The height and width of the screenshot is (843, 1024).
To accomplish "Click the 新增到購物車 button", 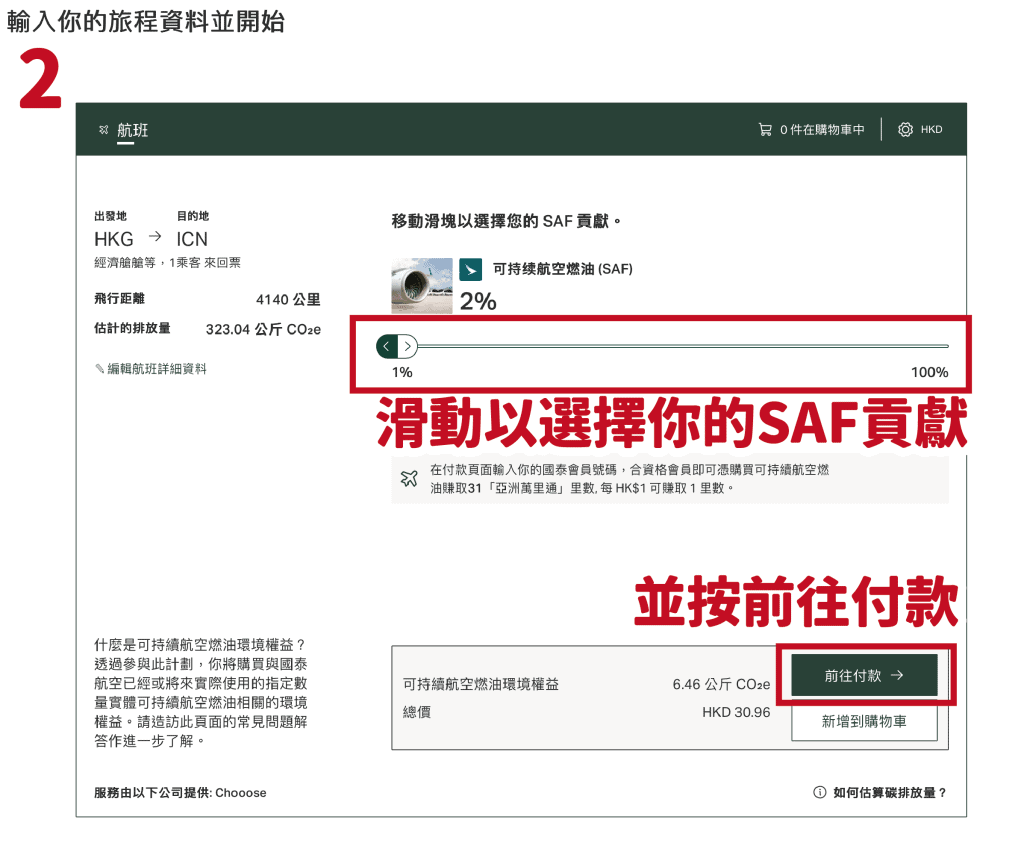I will [864, 721].
